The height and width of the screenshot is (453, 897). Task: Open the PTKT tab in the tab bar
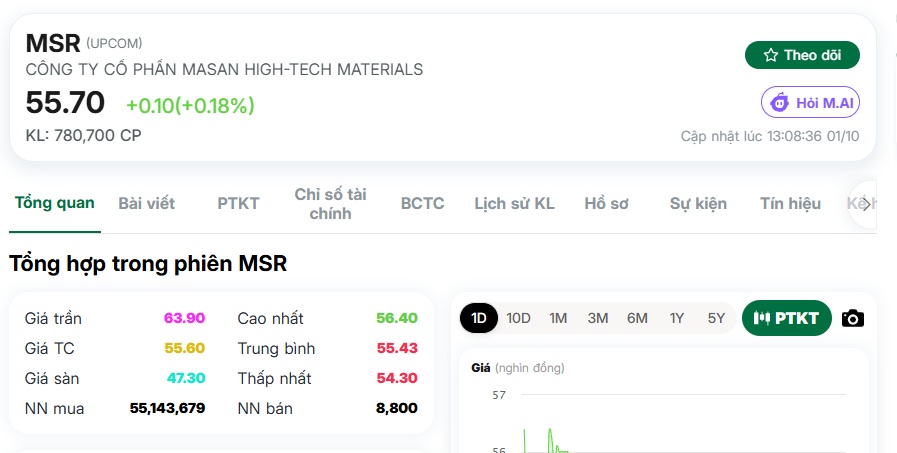coord(238,204)
